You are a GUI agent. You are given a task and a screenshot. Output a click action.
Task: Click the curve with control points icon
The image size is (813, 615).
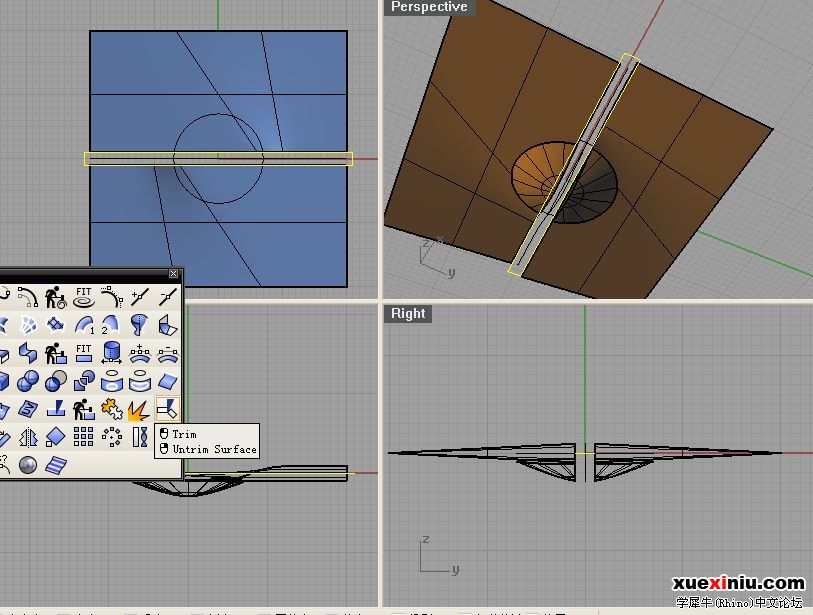coord(28,297)
